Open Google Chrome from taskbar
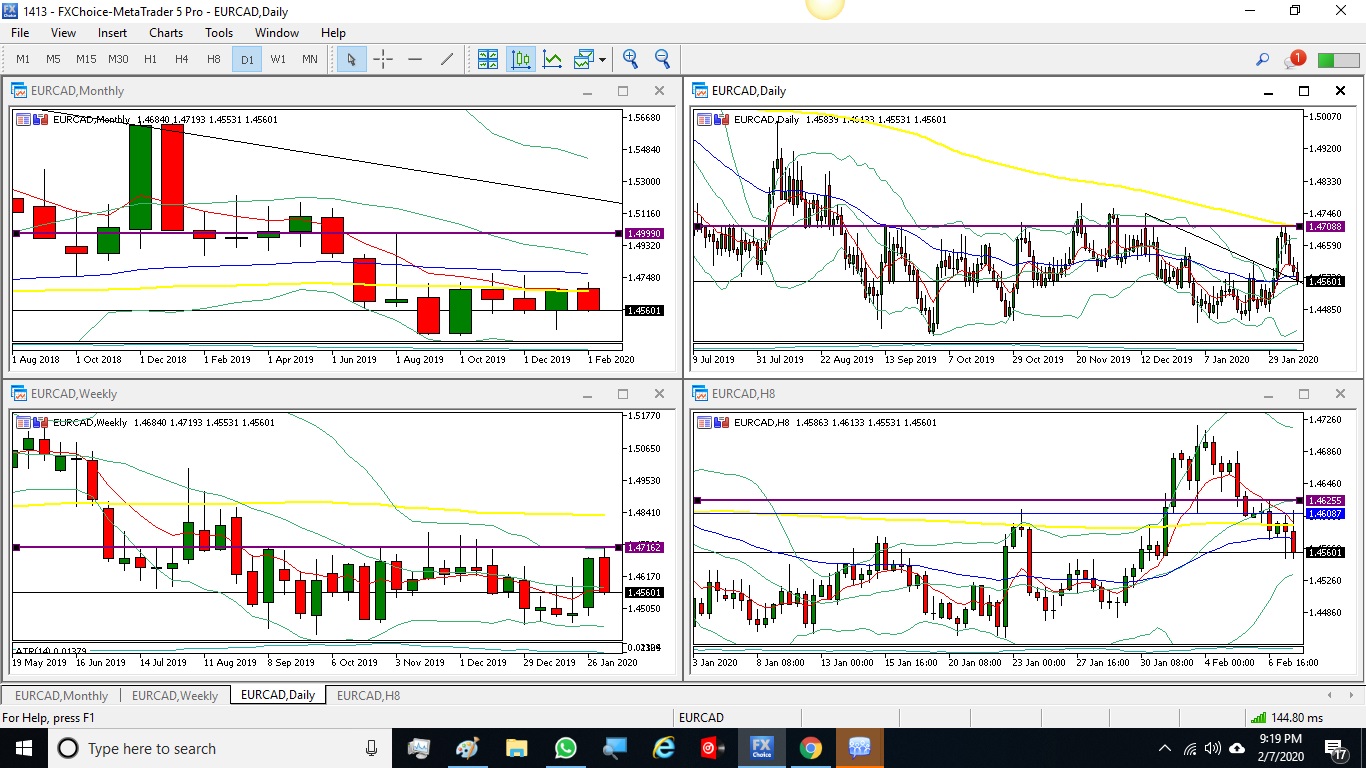Viewport: 1366px width, 768px height. point(811,748)
